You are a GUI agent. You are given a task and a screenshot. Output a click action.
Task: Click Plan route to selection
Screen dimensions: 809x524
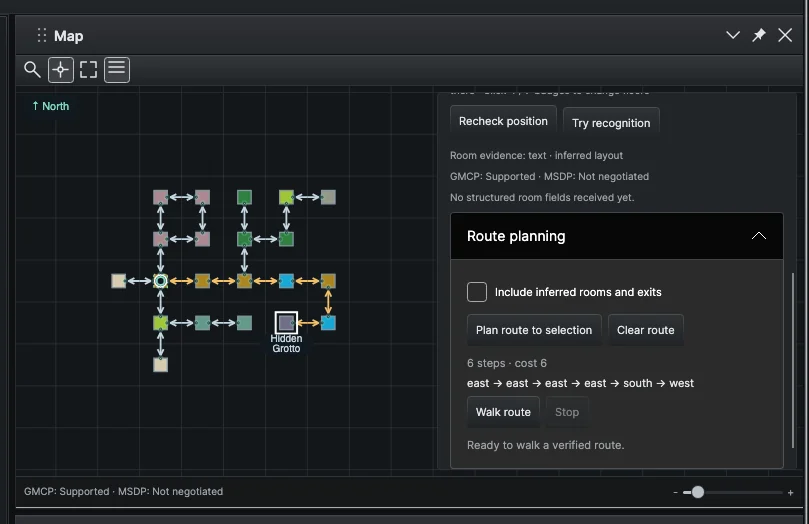pos(534,330)
